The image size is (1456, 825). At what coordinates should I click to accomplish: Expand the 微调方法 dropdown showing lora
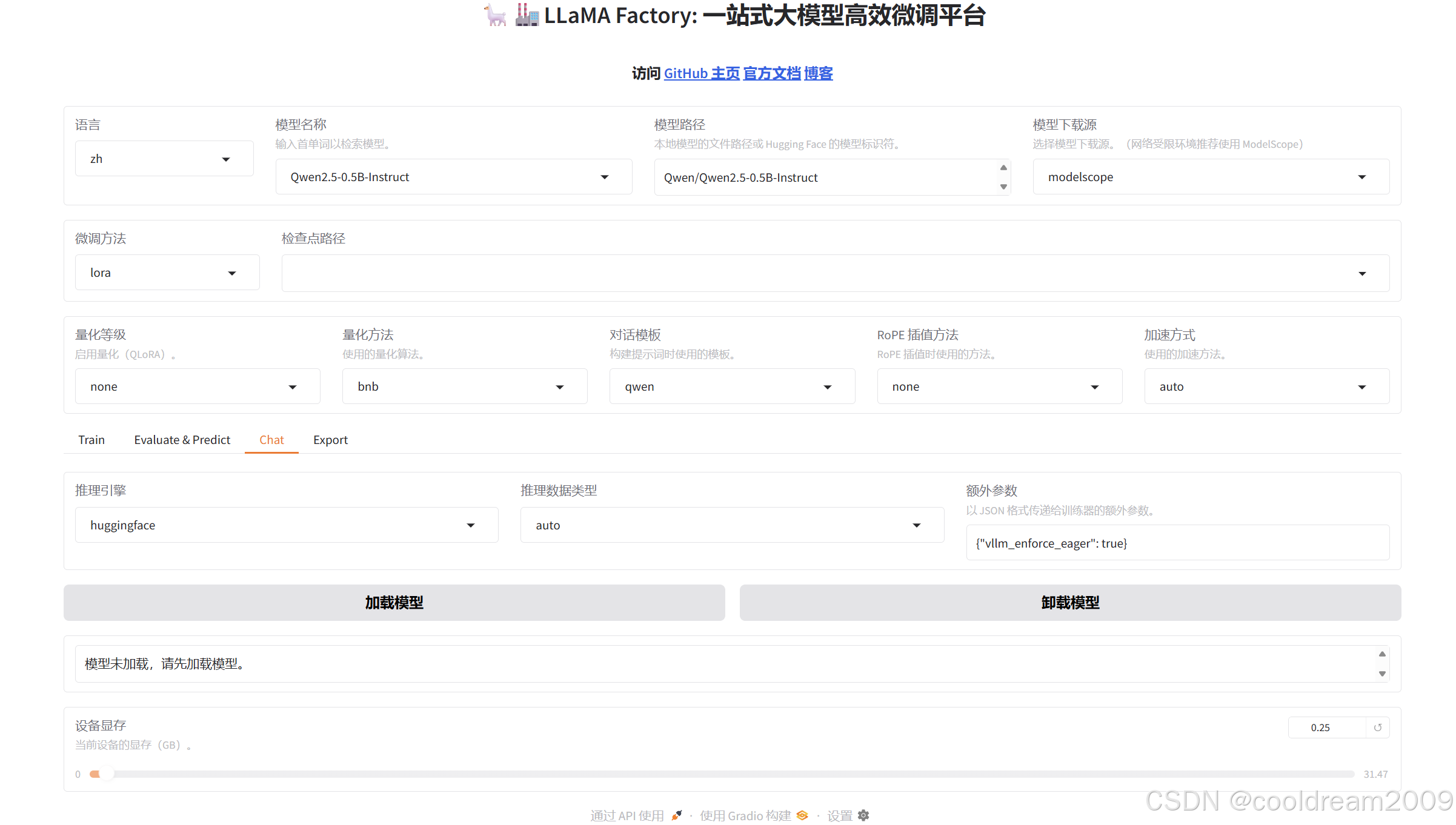click(167, 273)
